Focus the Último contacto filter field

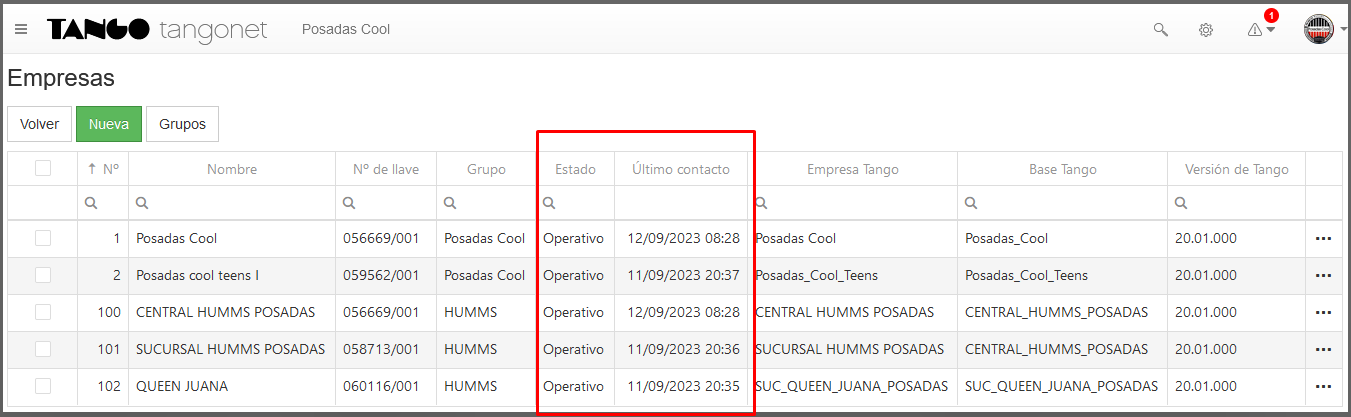click(681, 203)
